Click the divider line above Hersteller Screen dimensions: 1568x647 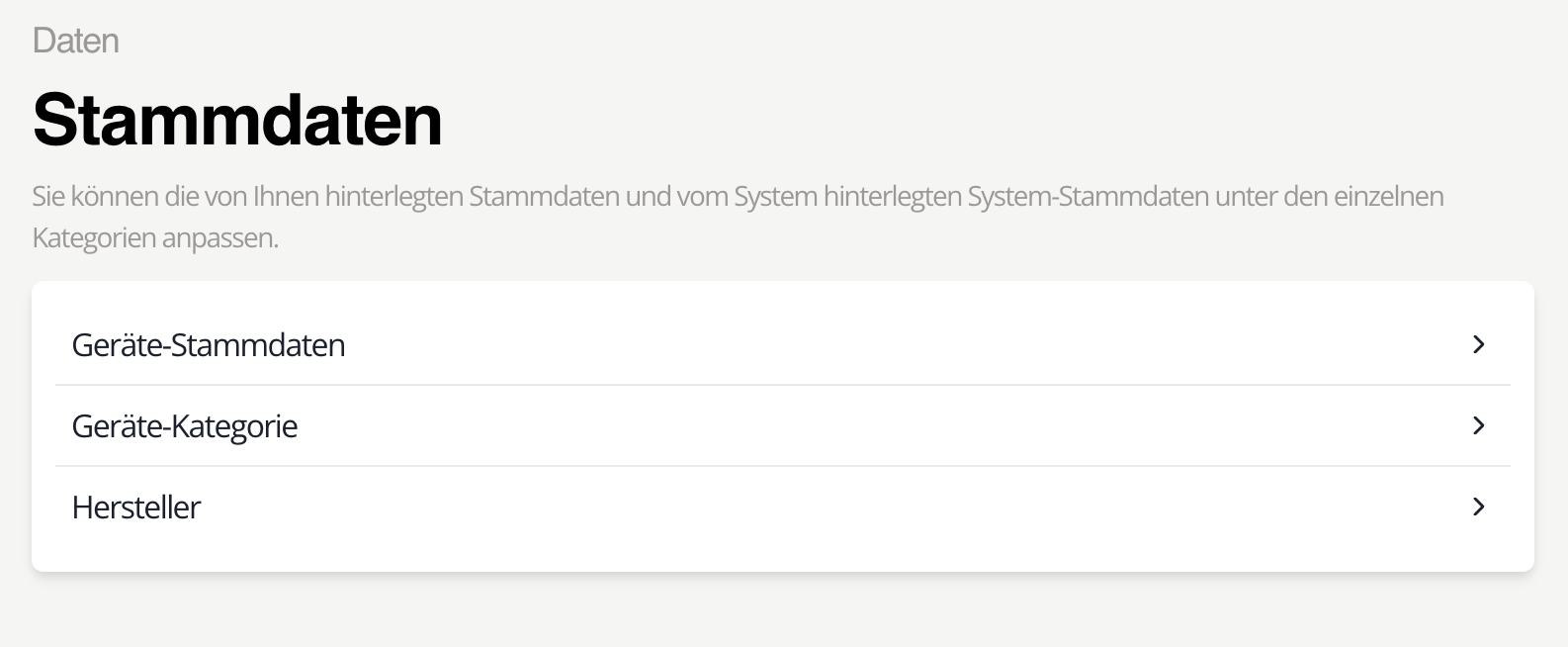point(783,466)
